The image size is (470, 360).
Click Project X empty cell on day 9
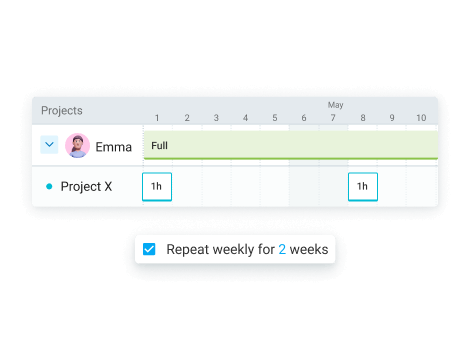pyautogui.click(x=392, y=187)
